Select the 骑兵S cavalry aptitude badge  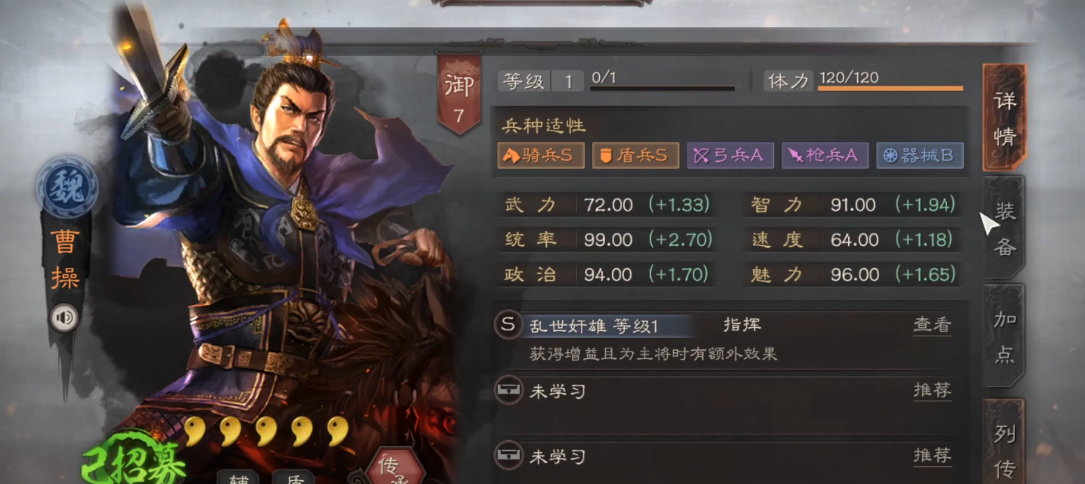(x=540, y=156)
